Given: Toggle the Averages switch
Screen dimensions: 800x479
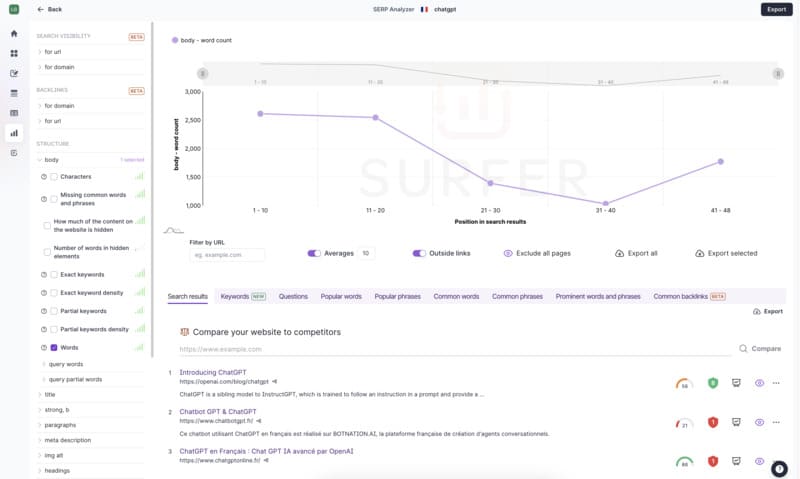Looking at the screenshot, I should [x=314, y=254].
